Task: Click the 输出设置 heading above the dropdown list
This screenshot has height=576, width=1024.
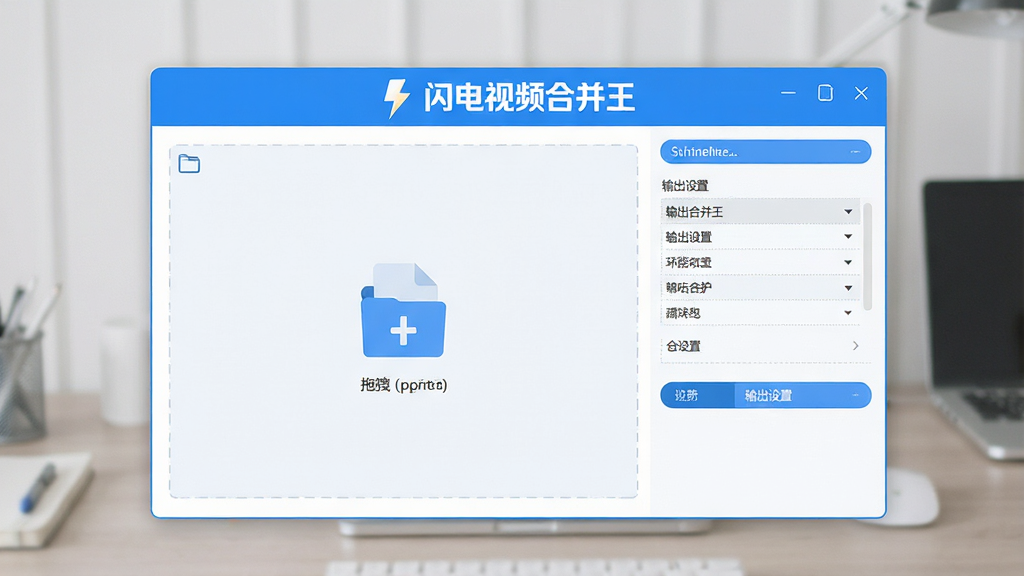Action: (685, 185)
